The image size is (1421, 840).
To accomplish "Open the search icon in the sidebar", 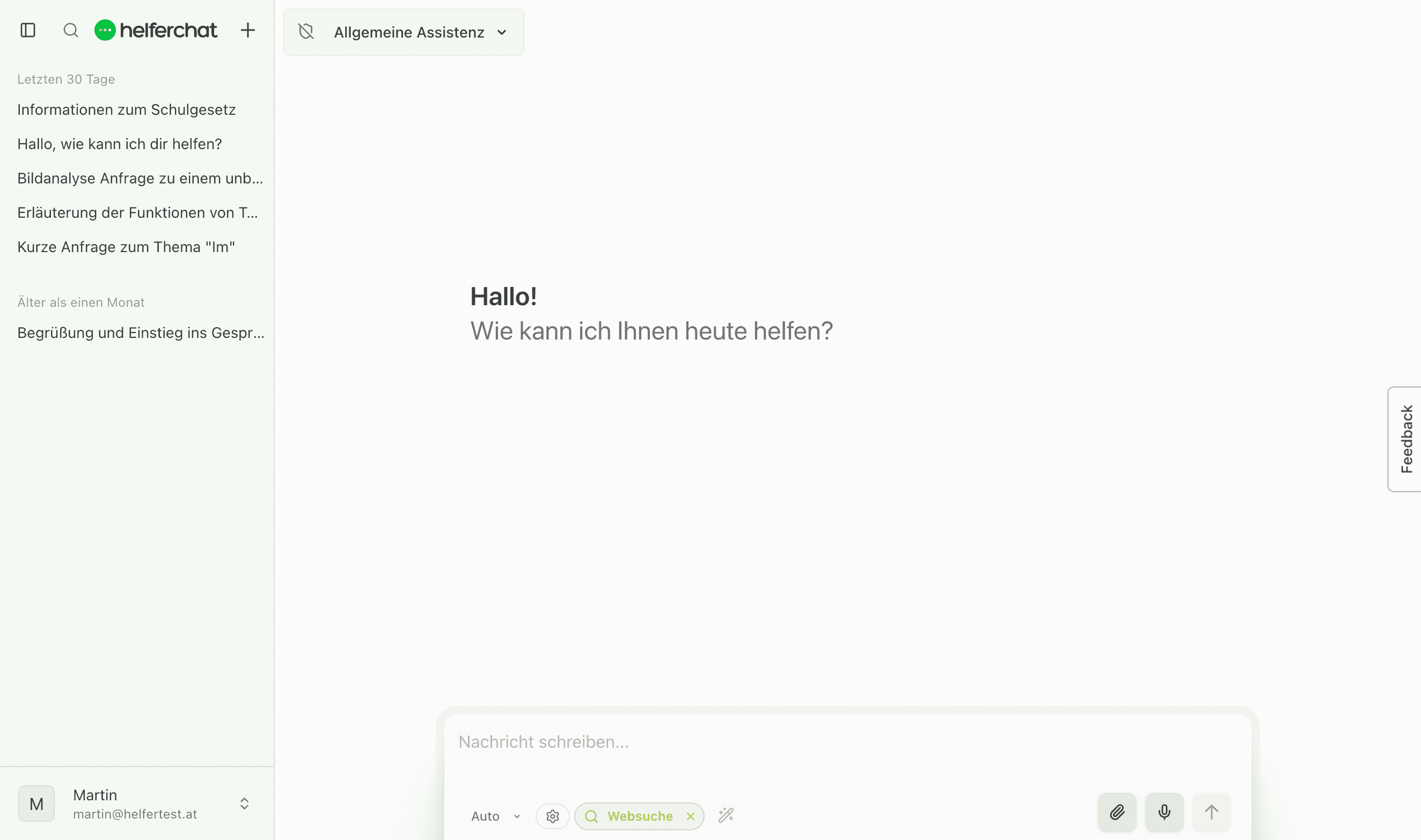I will point(70,30).
